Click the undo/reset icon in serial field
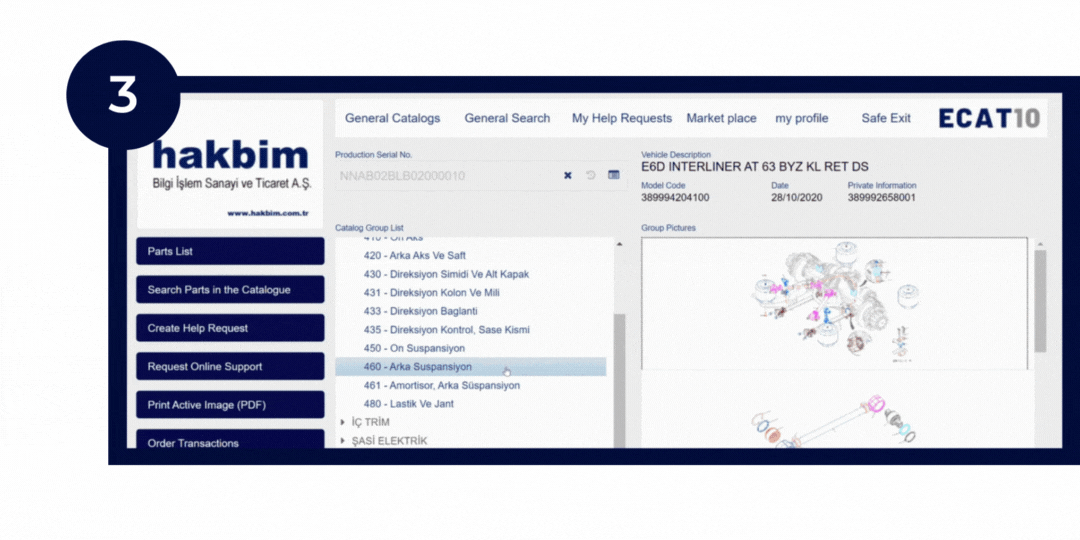 click(590, 176)
